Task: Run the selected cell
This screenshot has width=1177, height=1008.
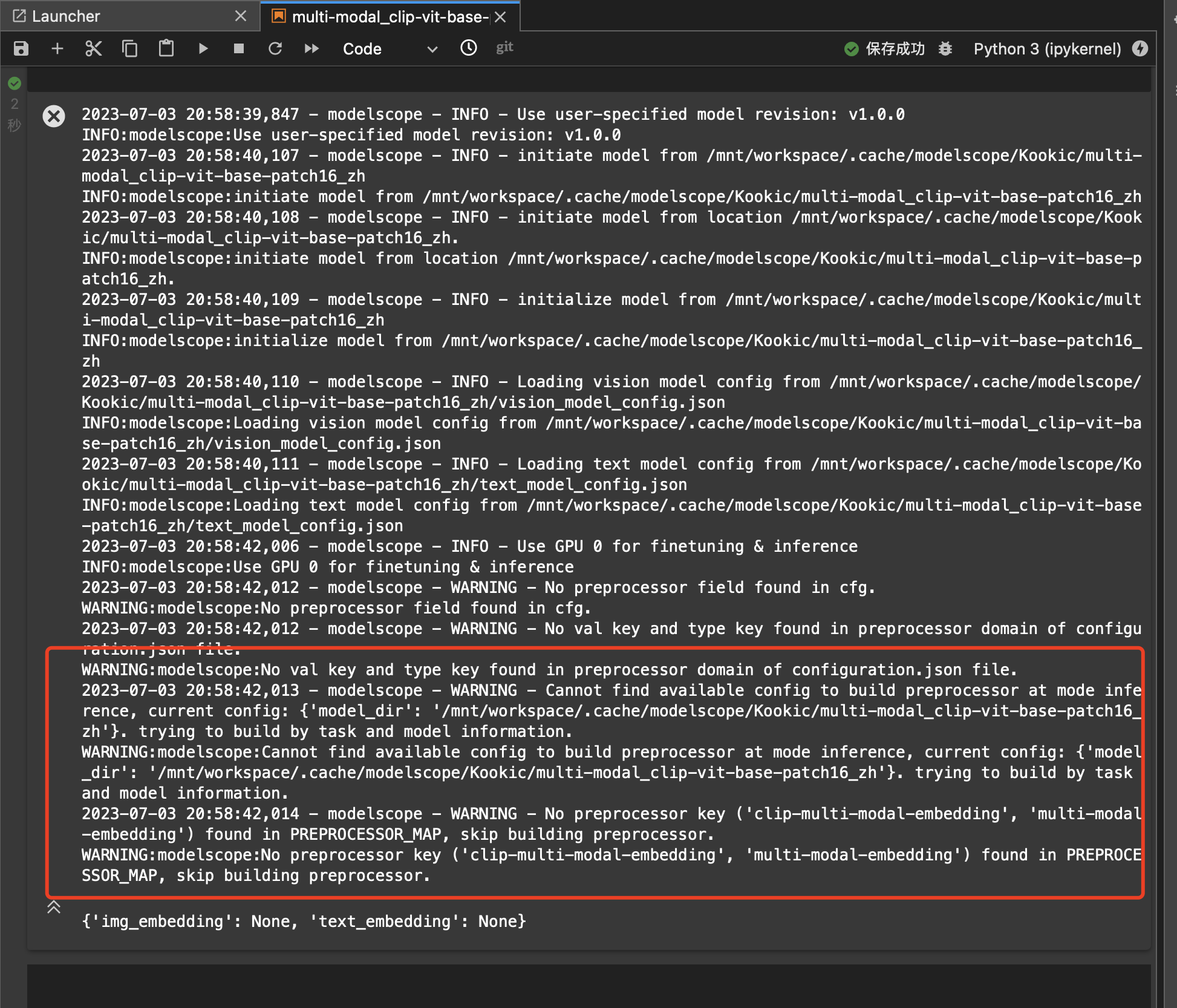Action: (203, 48)
